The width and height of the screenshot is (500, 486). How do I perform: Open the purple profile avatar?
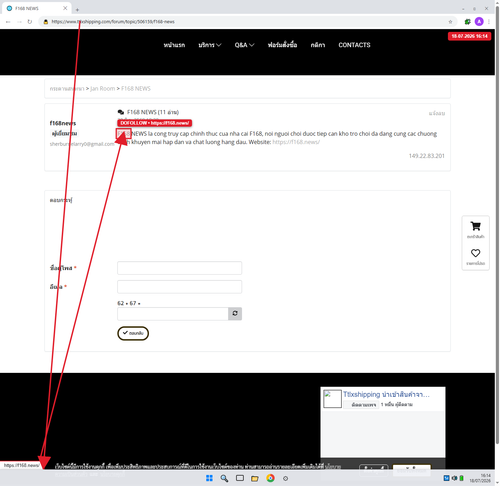(479, 22)
